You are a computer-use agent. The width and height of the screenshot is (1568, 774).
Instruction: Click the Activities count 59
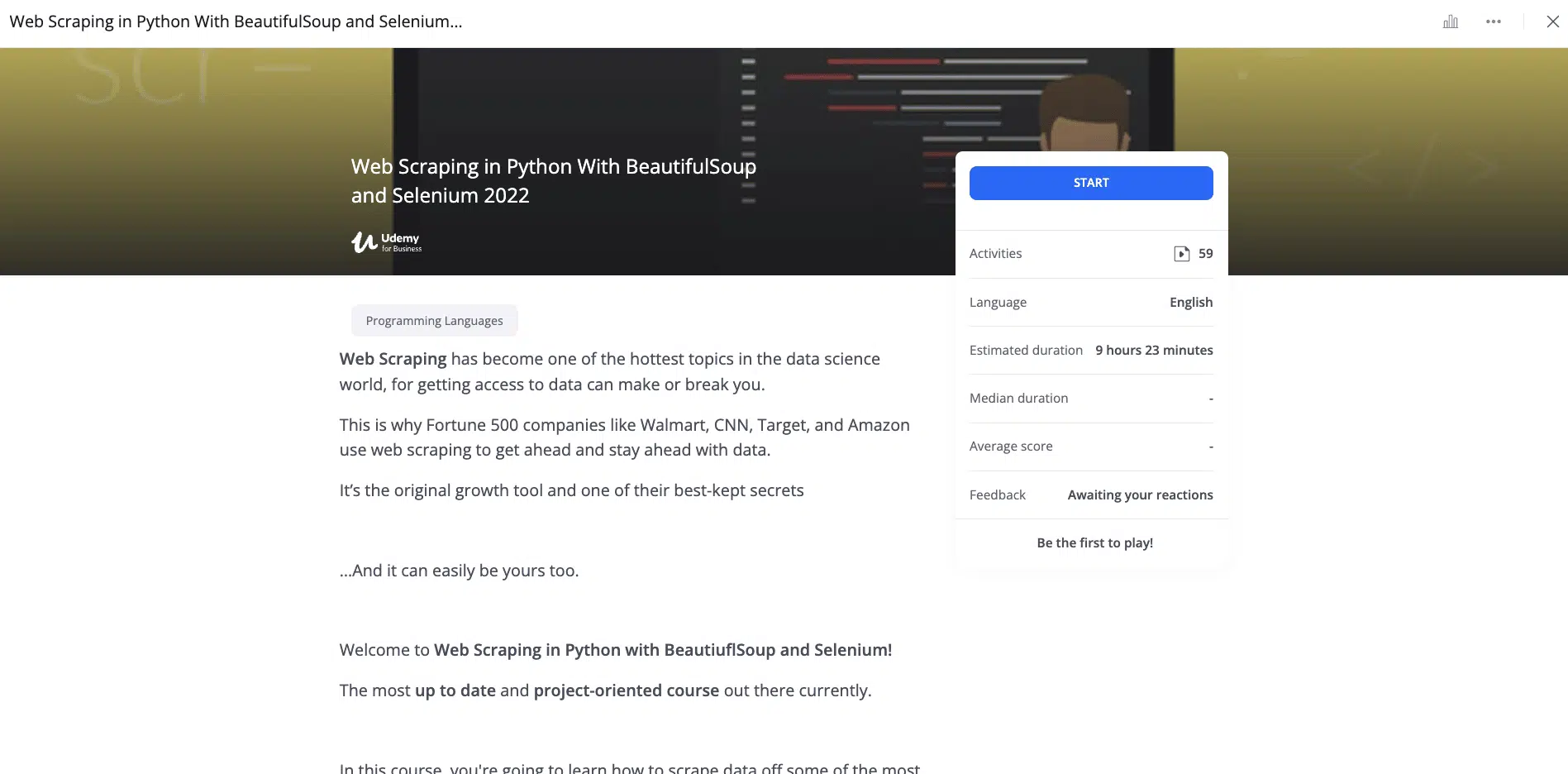coord(1206,254)
